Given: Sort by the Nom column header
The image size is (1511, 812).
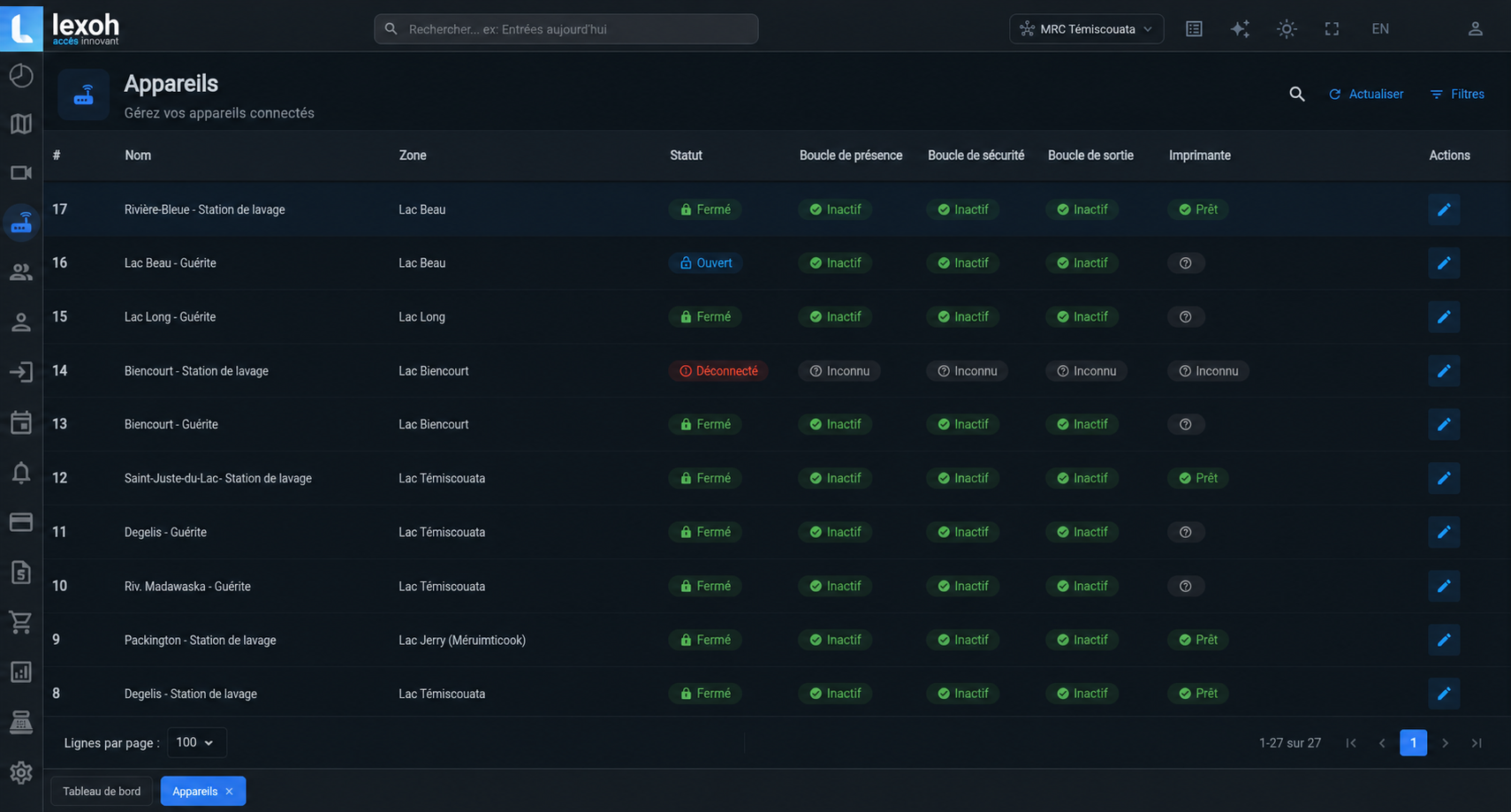Looking at the screenshot, I should tap(138, 156).
